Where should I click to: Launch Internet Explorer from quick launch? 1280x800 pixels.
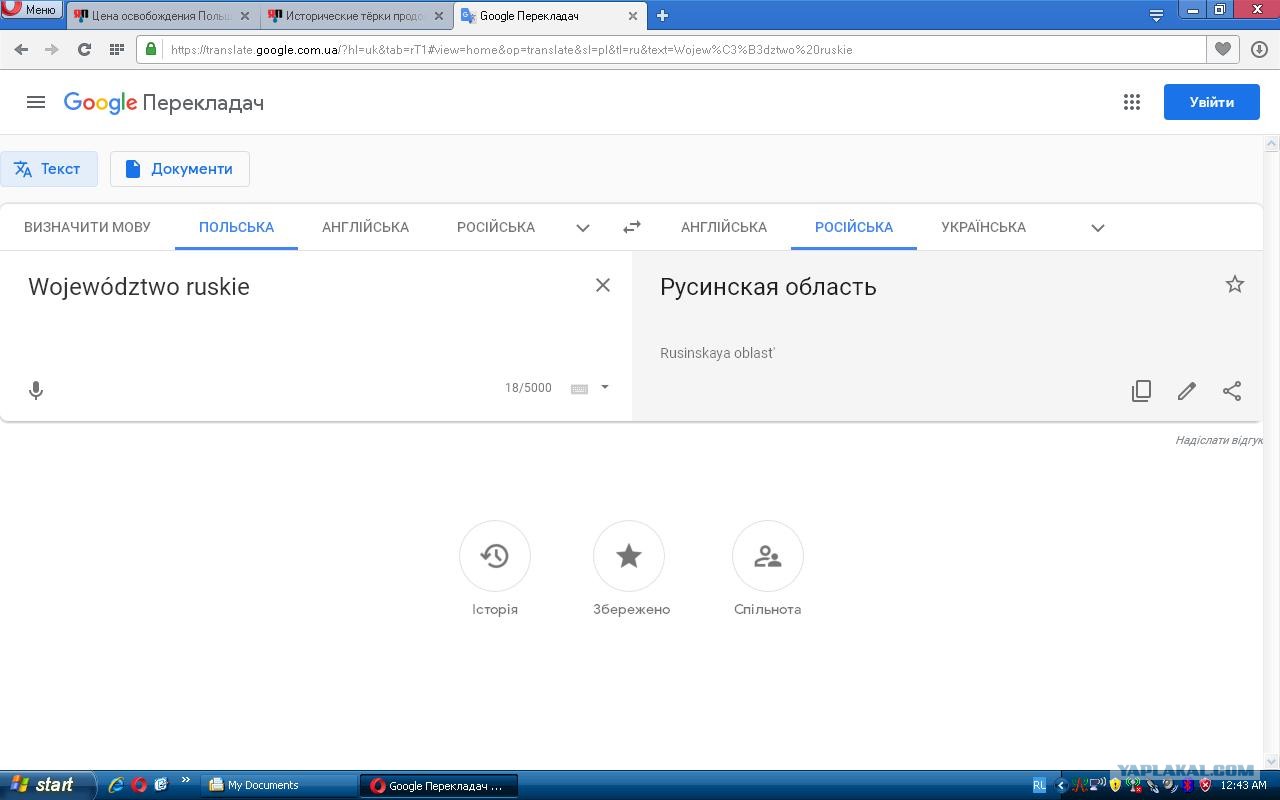tap(116, 785)
